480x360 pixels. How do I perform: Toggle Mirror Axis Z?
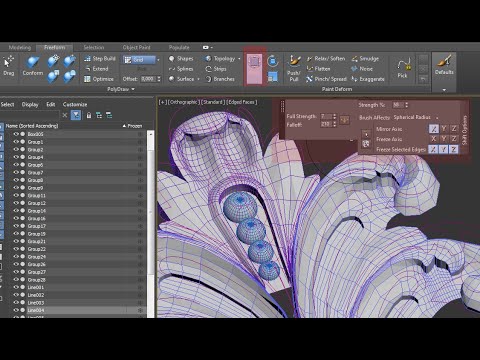coord(454,129)
